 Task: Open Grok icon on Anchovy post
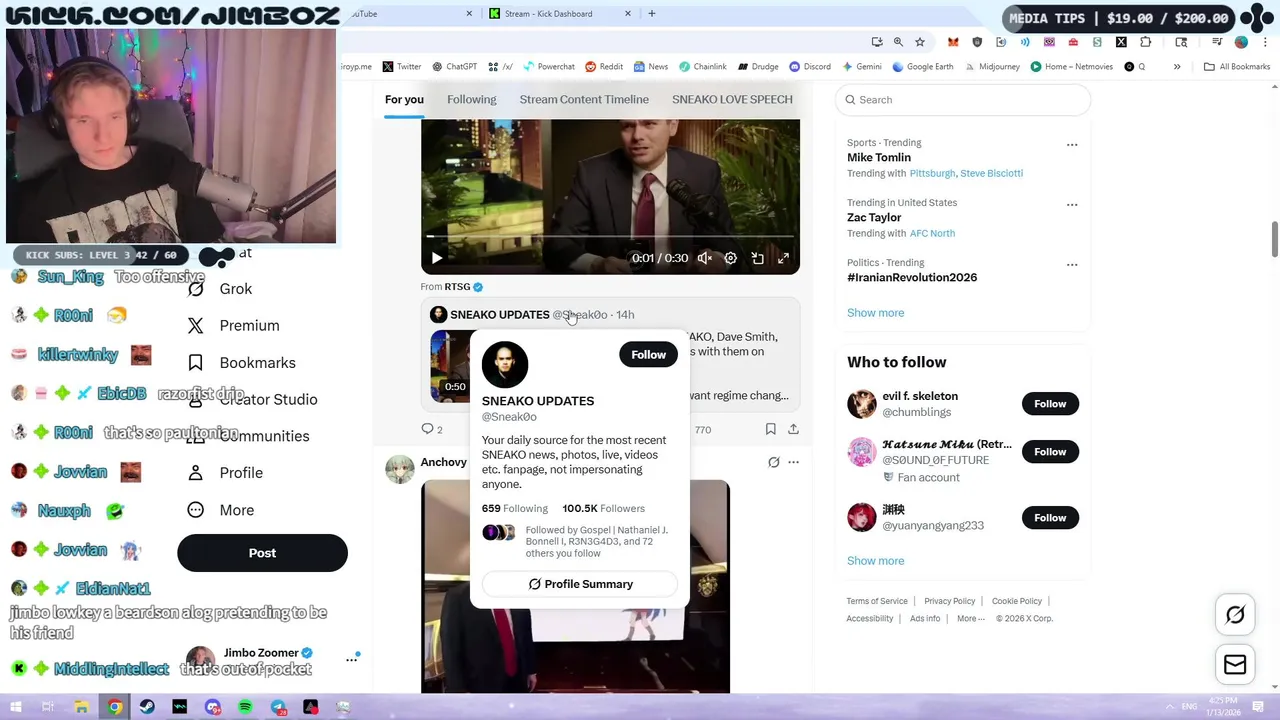point(773,462)
